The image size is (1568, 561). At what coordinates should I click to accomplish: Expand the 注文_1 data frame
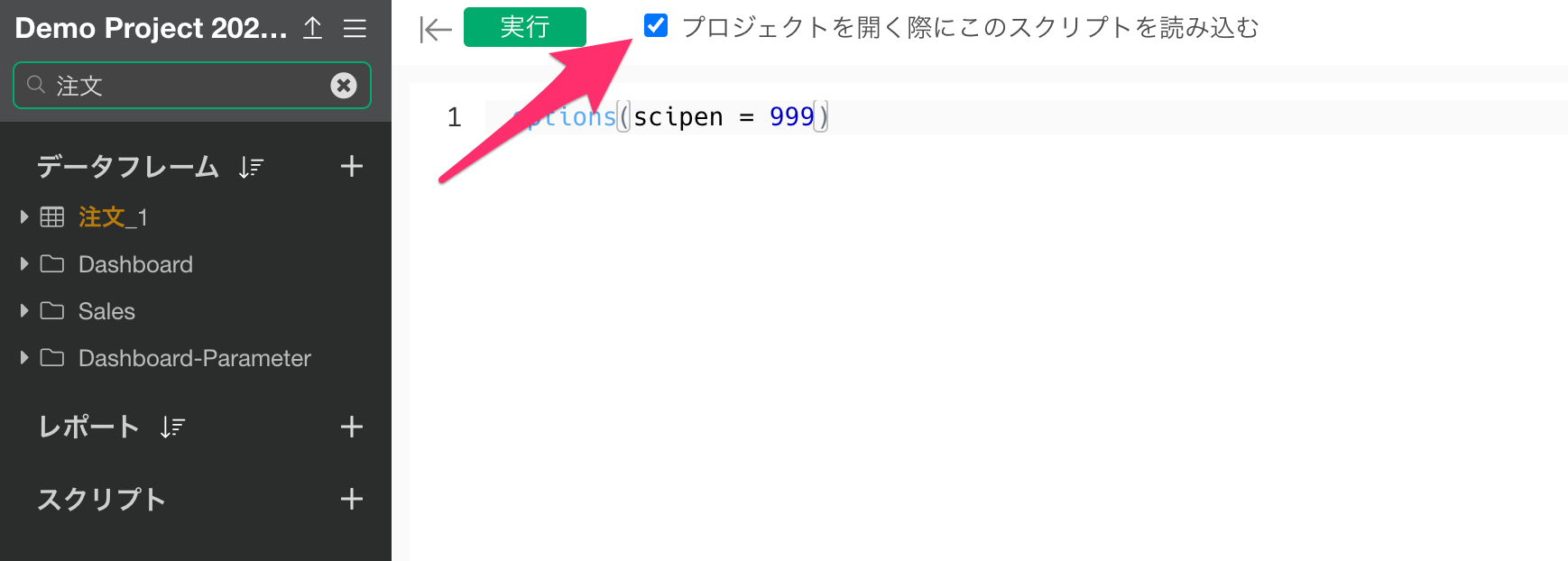point(24,216)
